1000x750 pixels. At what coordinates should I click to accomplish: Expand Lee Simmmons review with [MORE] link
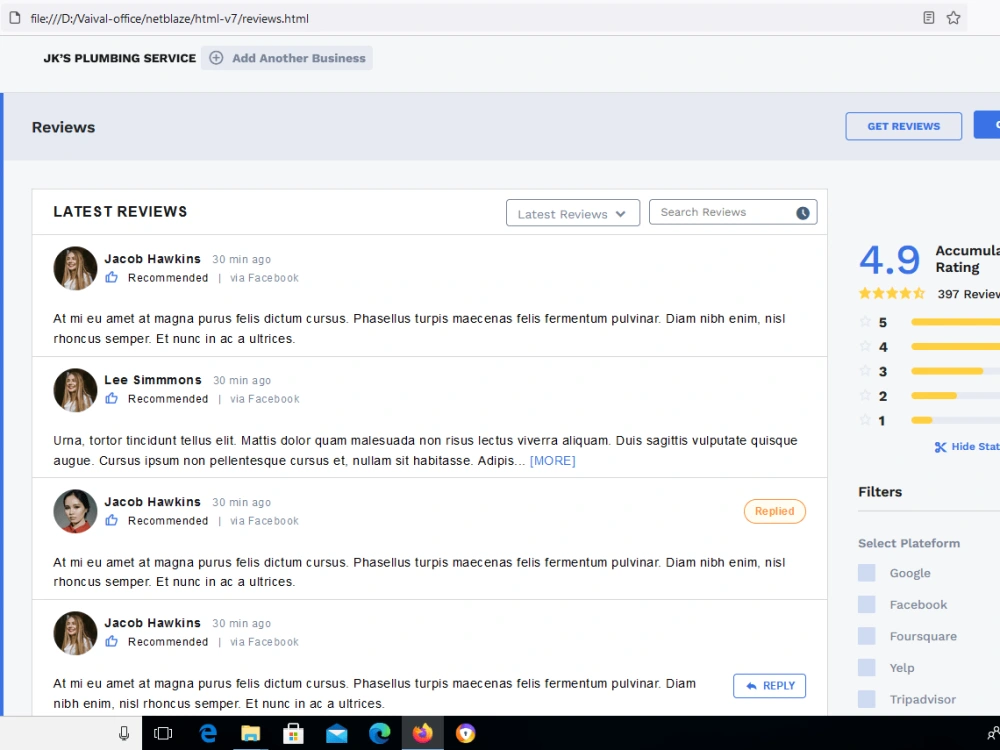pyautogui.click(x=552, y=460)
